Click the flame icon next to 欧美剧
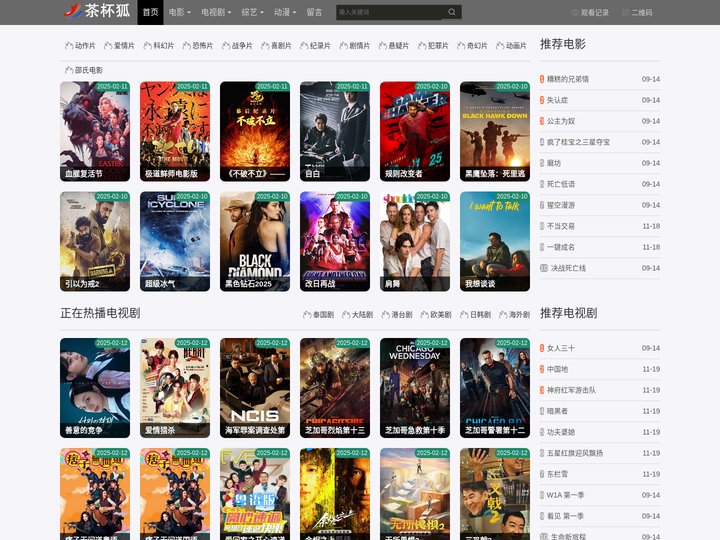 pos(425,315)
